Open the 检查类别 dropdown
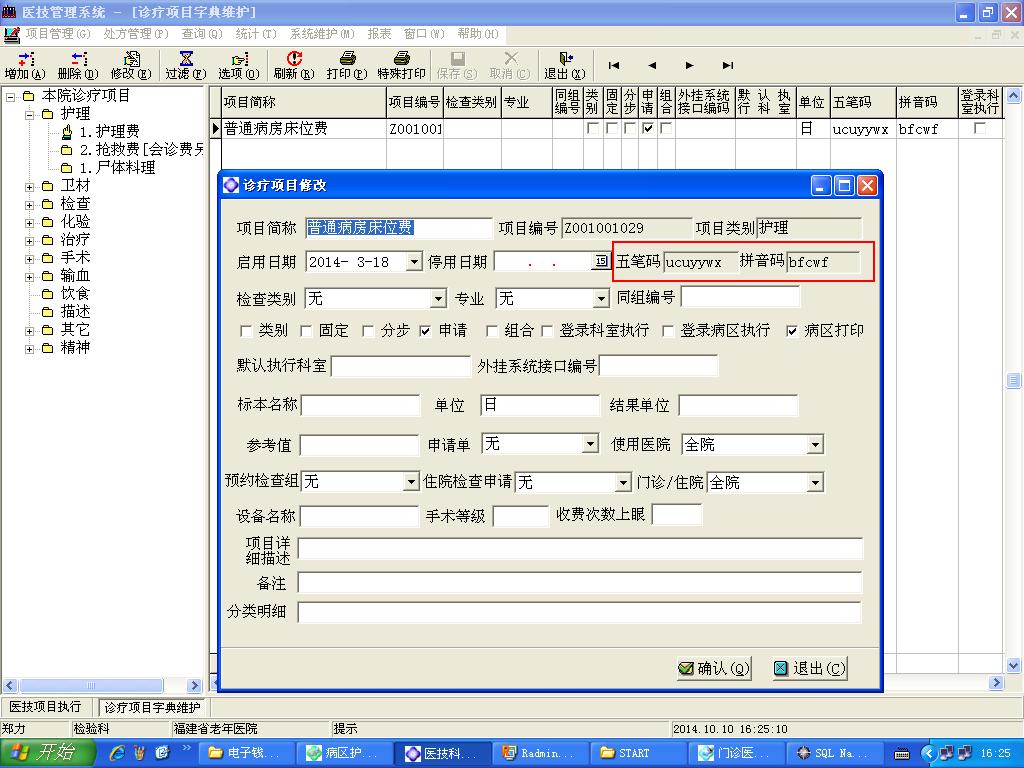The height and width of the screenshot is (768, 1024). 438,299
